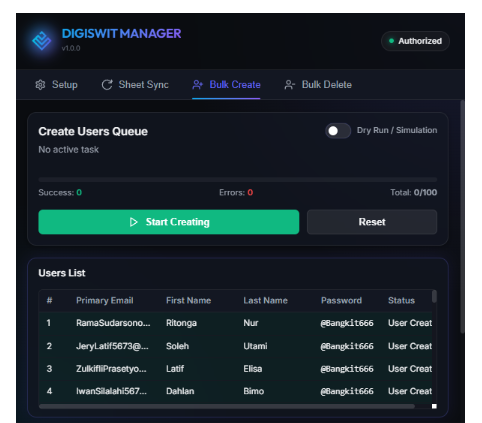The height and width of the screenshot is (423, 482).
Task: Click the Reset button
Action: (372, 222)
